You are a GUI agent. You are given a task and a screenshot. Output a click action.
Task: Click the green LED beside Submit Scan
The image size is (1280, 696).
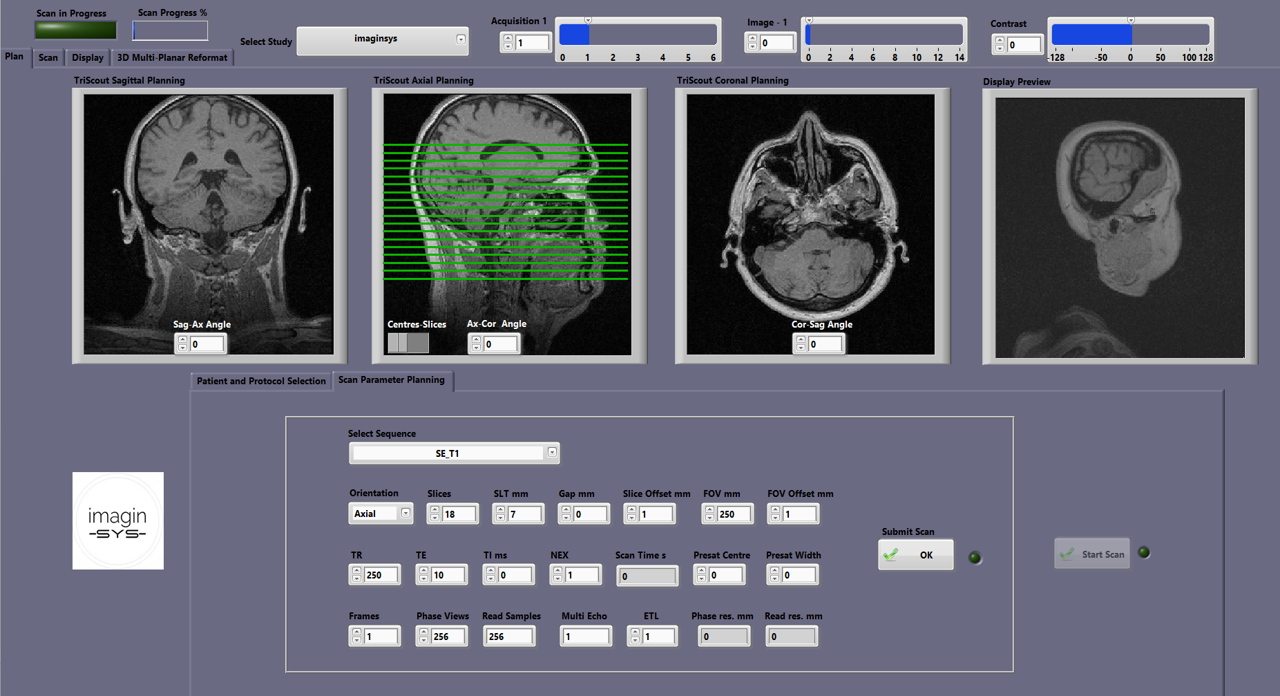pyautogui.click(x=974, y=557)
